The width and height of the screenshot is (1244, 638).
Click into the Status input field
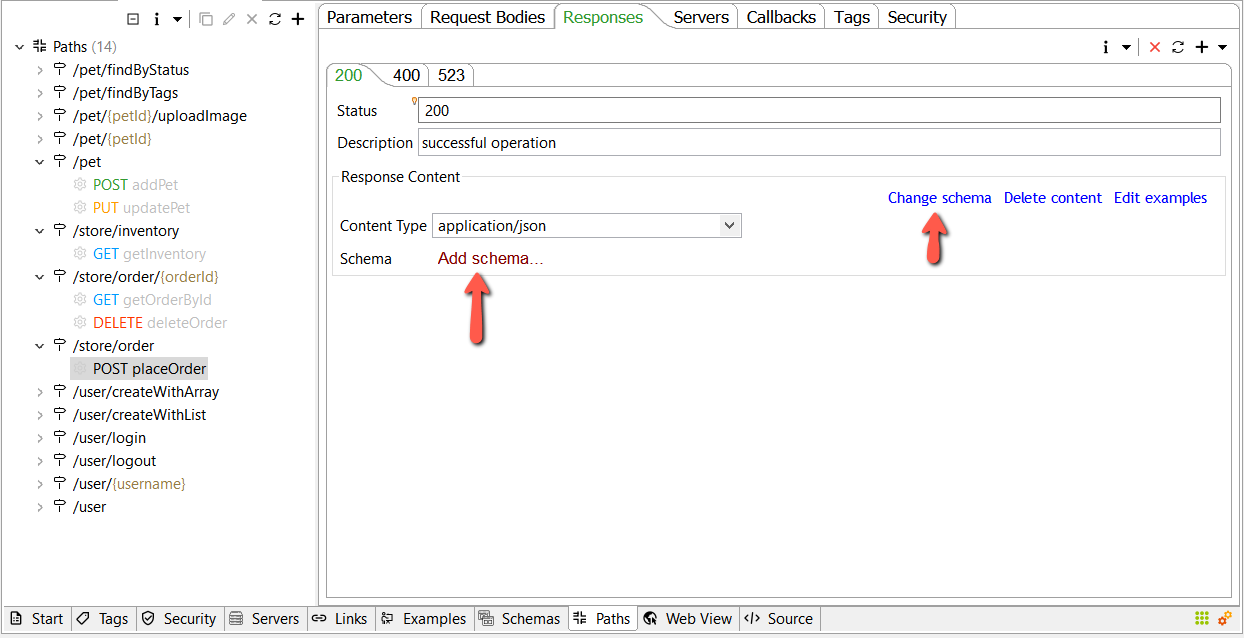pyautogui.click(x=819, y=110)
